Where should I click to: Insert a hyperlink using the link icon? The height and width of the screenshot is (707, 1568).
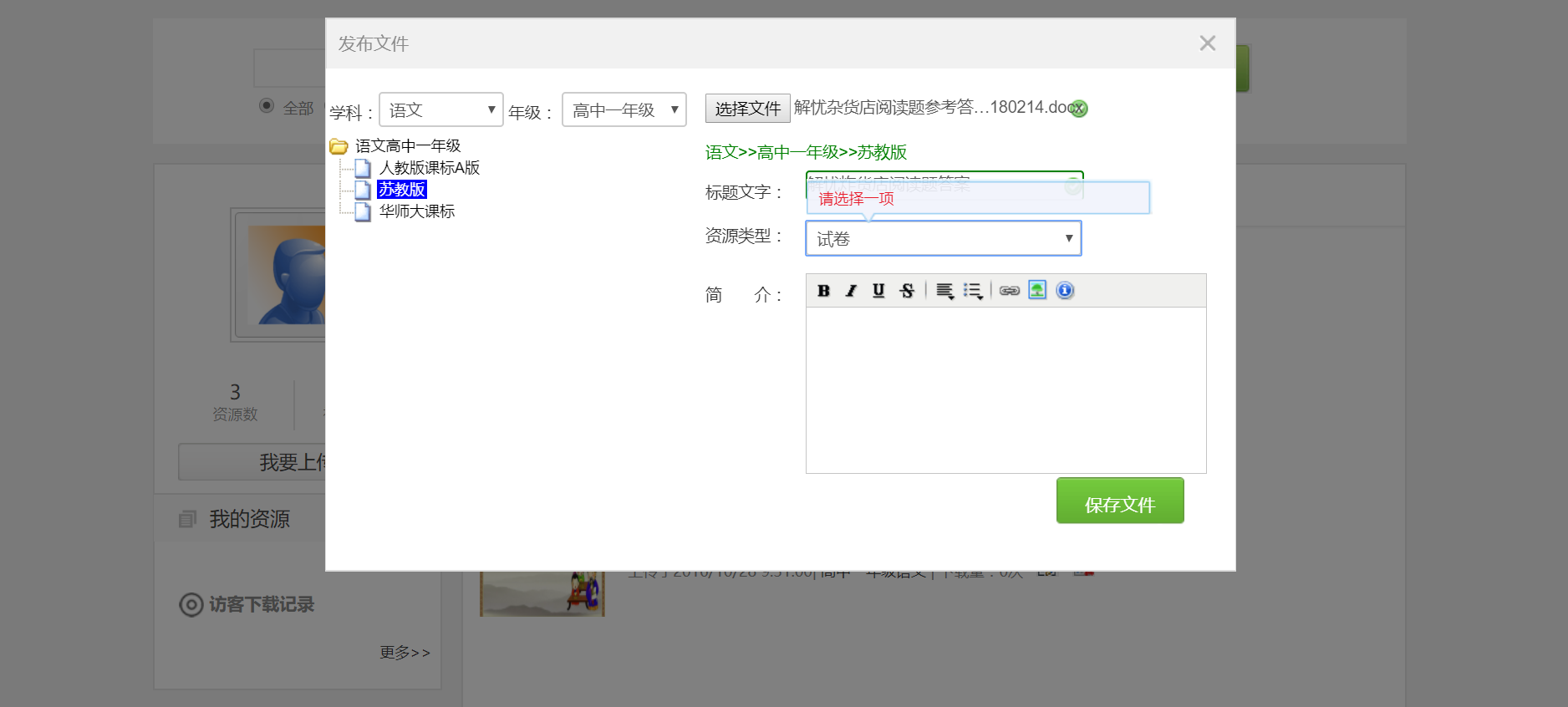click(1010, 291)
